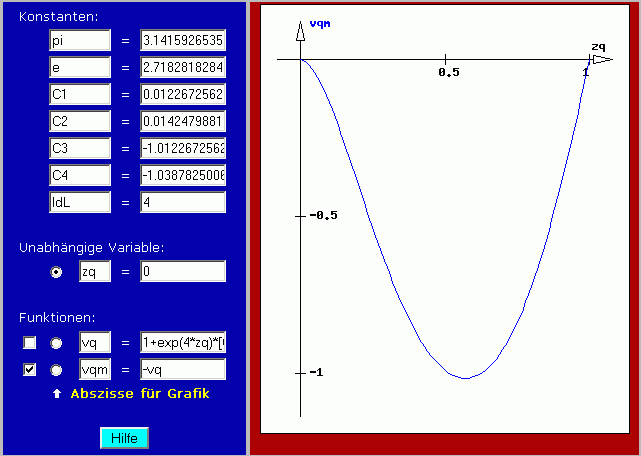
Task: Click the e constant value field
Action: click(183, 67)
